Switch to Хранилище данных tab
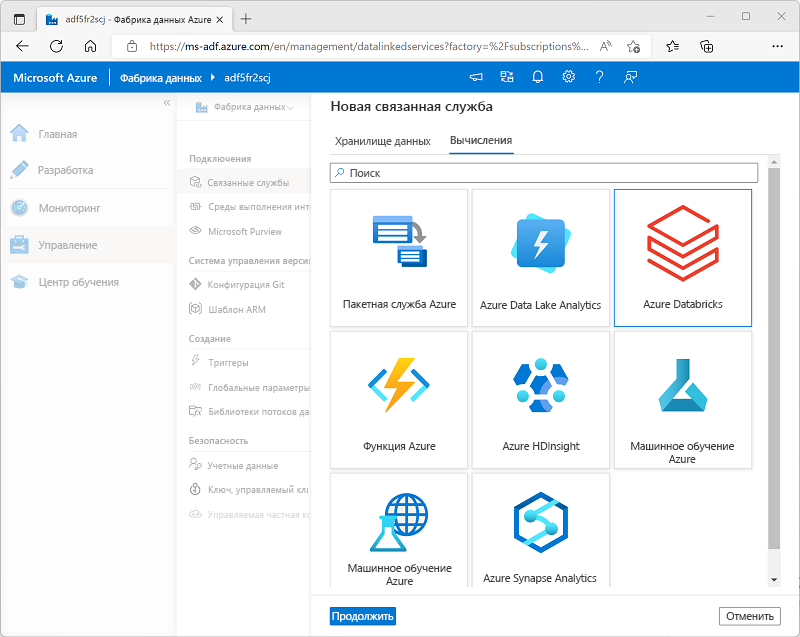 [x=383, y=141]
